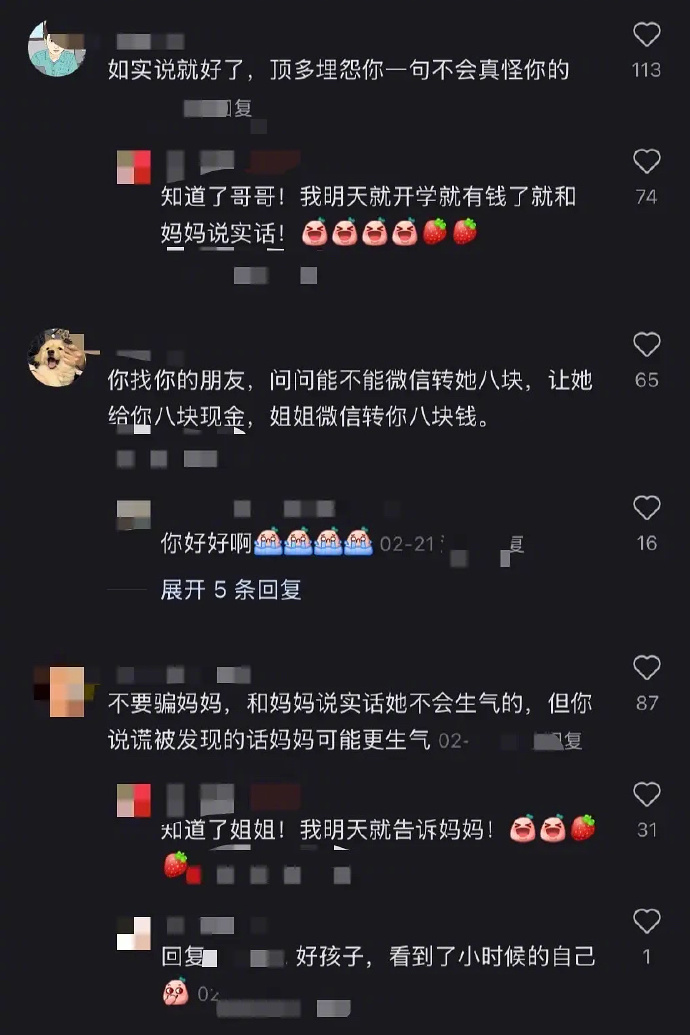This screenshot has width=690, height=1035.
Task: Tap the heart beside 74 likes
Action: coord(646,162)
